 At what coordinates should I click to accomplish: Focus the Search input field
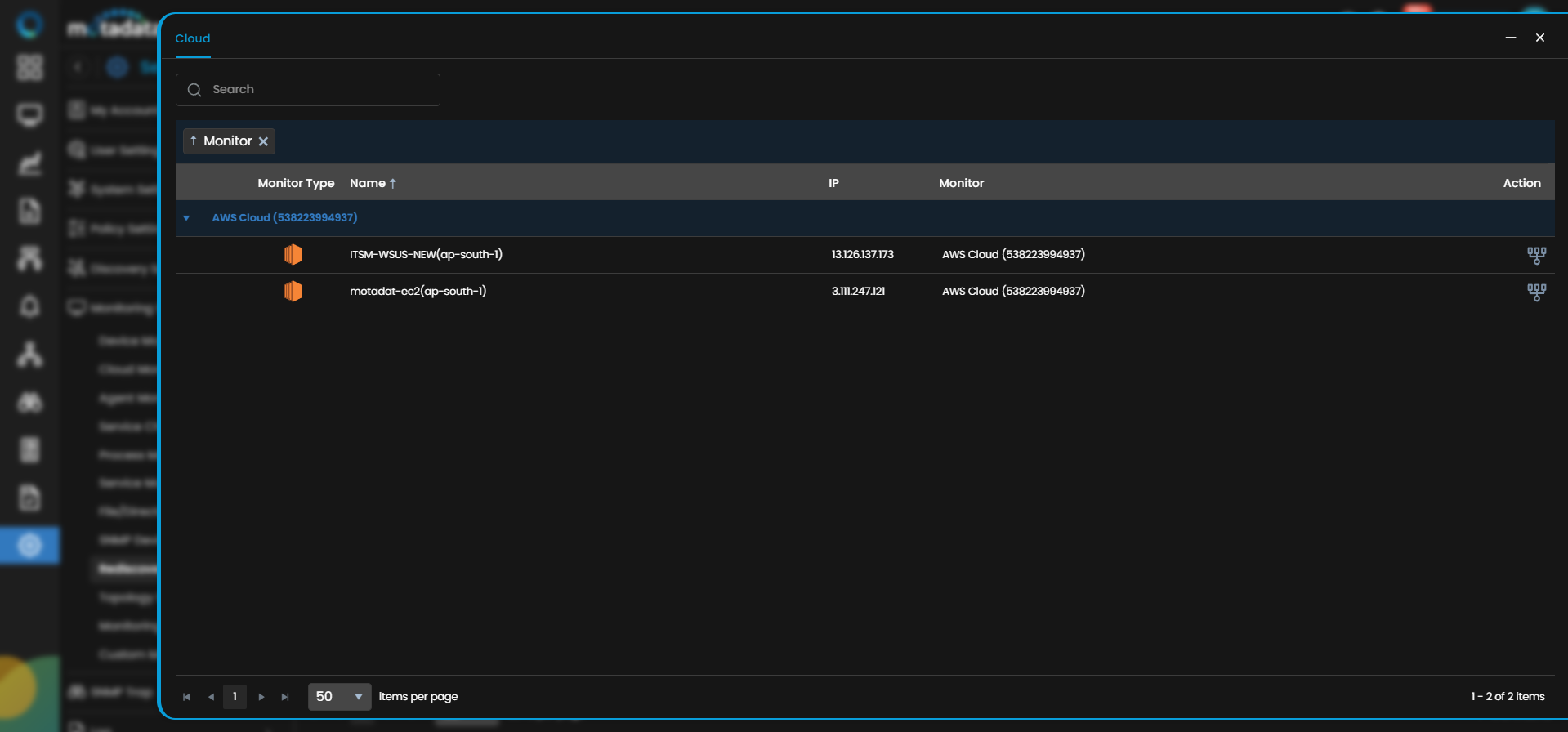(x=308, y=90)
